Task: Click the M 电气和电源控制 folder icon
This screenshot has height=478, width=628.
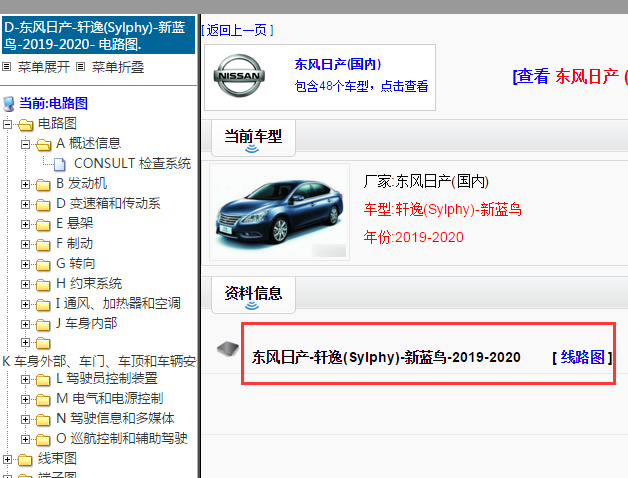Action: tap(43, 400)
